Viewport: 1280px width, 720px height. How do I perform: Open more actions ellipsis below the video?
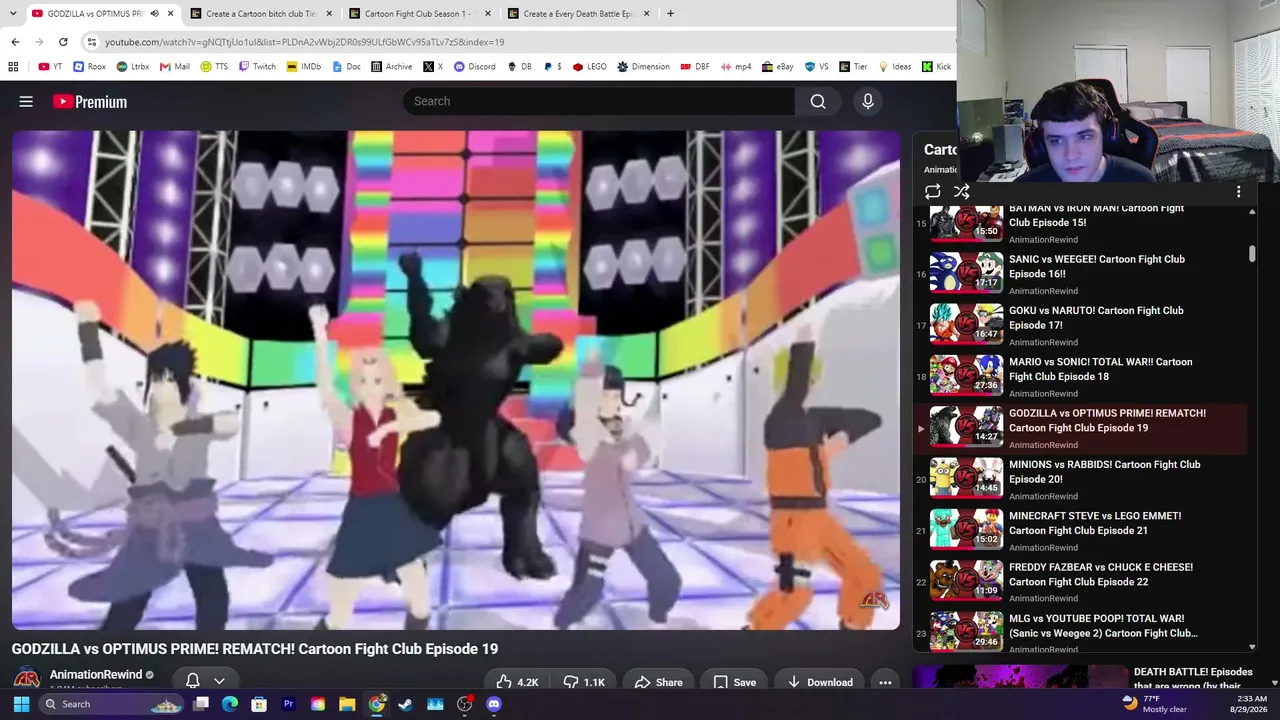pyautogui.click(x=885, y=682)
